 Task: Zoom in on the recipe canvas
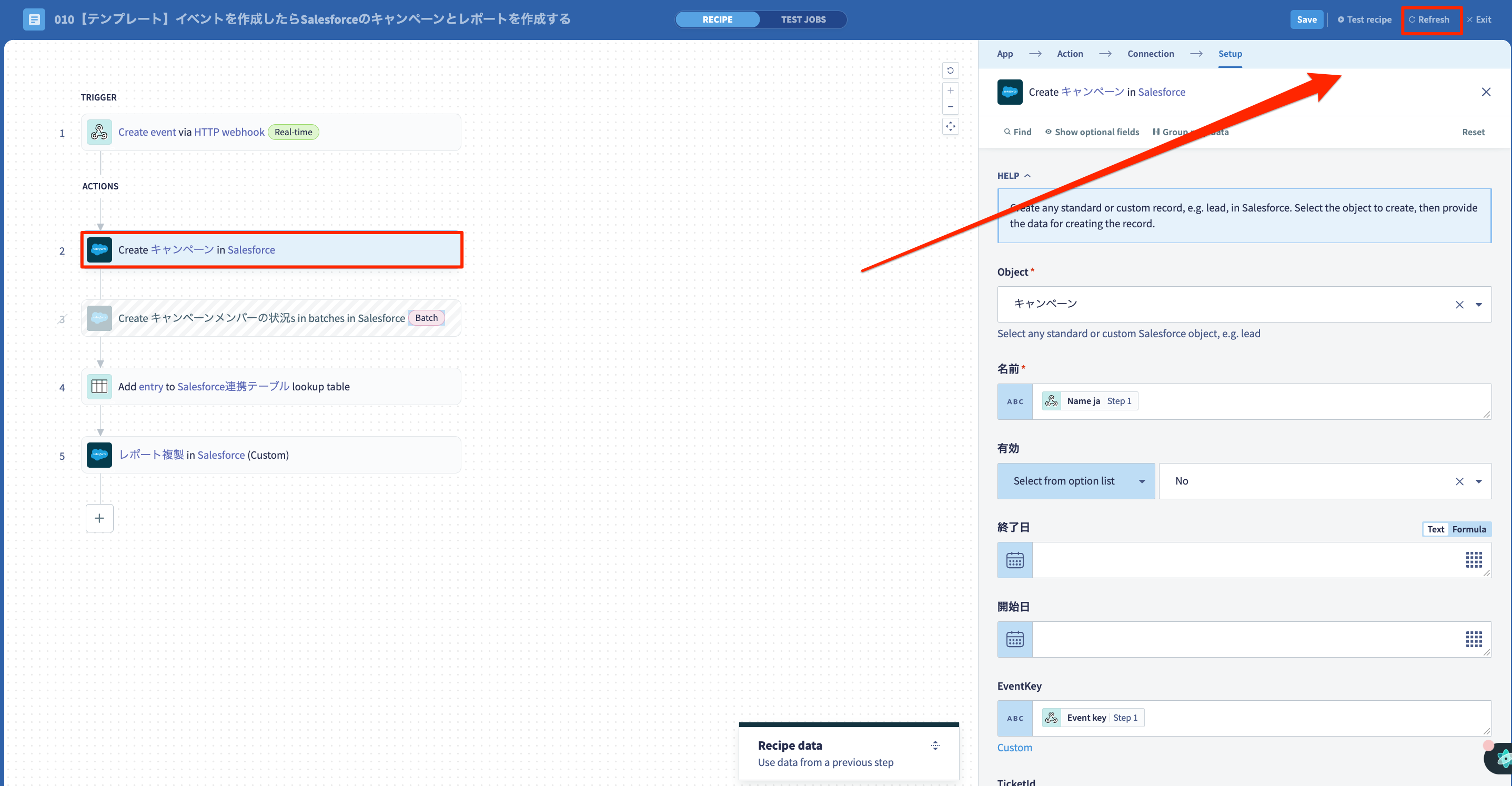click(x=950, y=90)
